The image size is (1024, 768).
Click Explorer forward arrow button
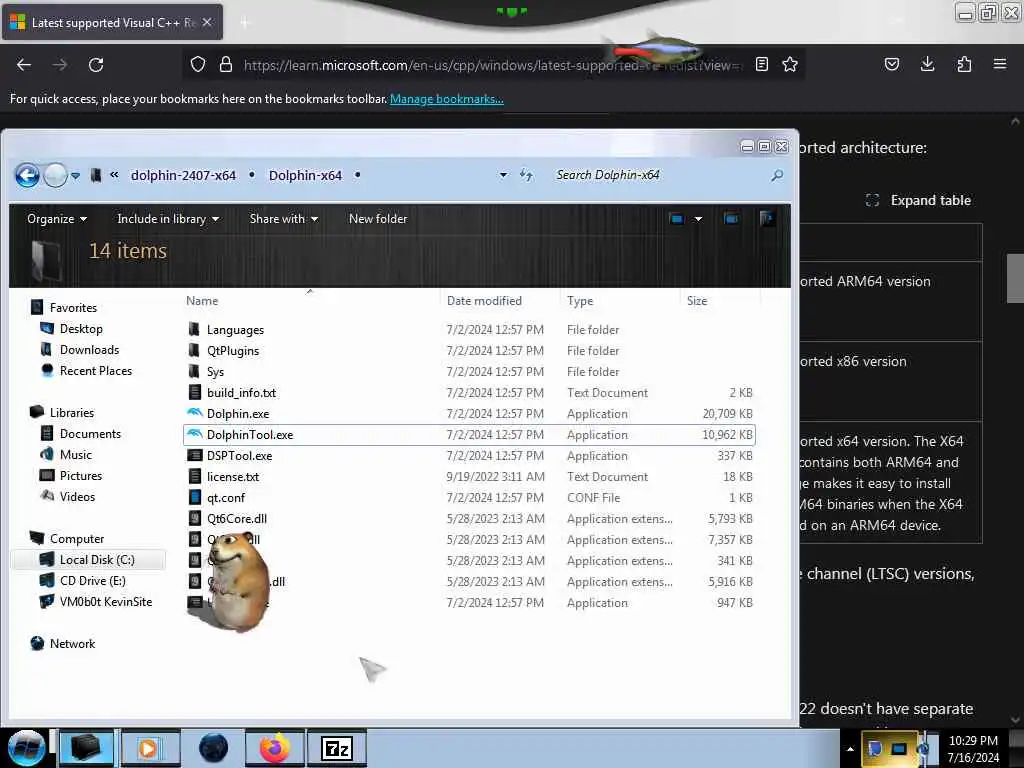coord(56,175)
